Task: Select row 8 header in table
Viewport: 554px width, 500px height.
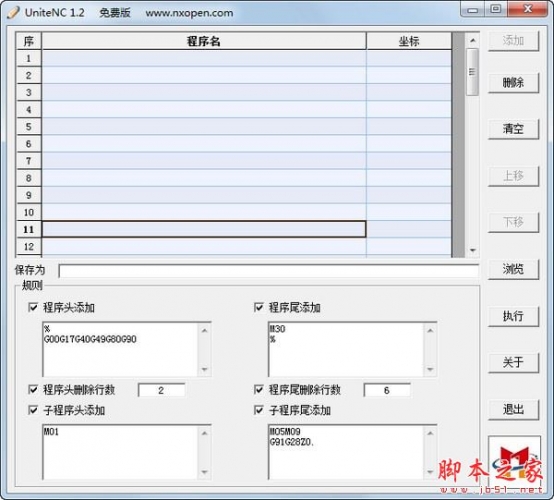Action: (x=29, y=178)
